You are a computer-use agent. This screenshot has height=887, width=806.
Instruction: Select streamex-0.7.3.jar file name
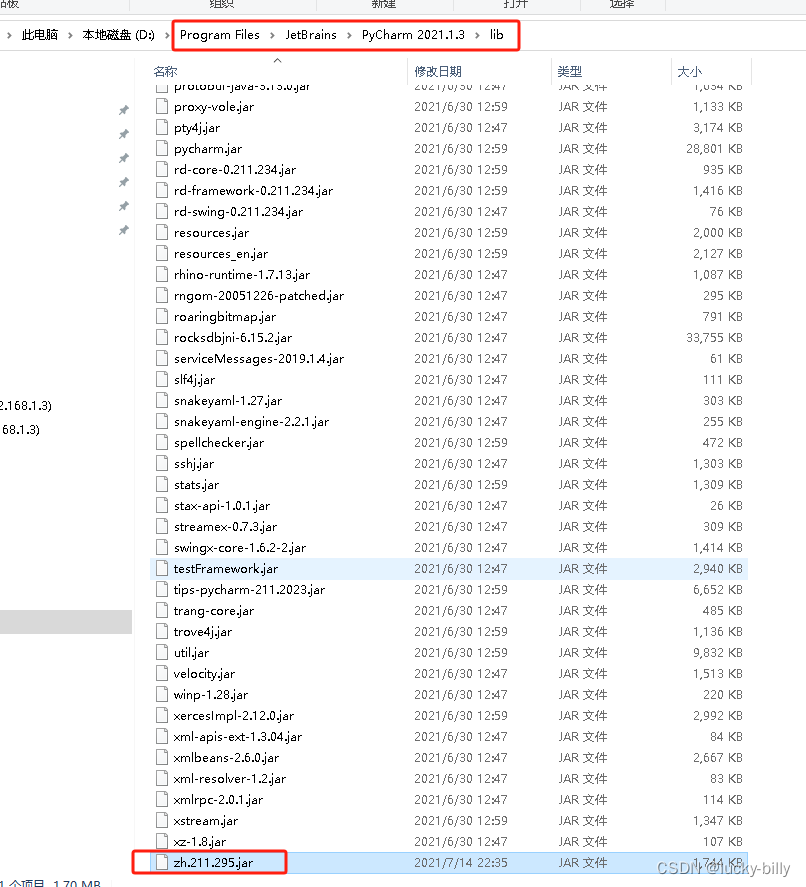click(x=225, y=527)
